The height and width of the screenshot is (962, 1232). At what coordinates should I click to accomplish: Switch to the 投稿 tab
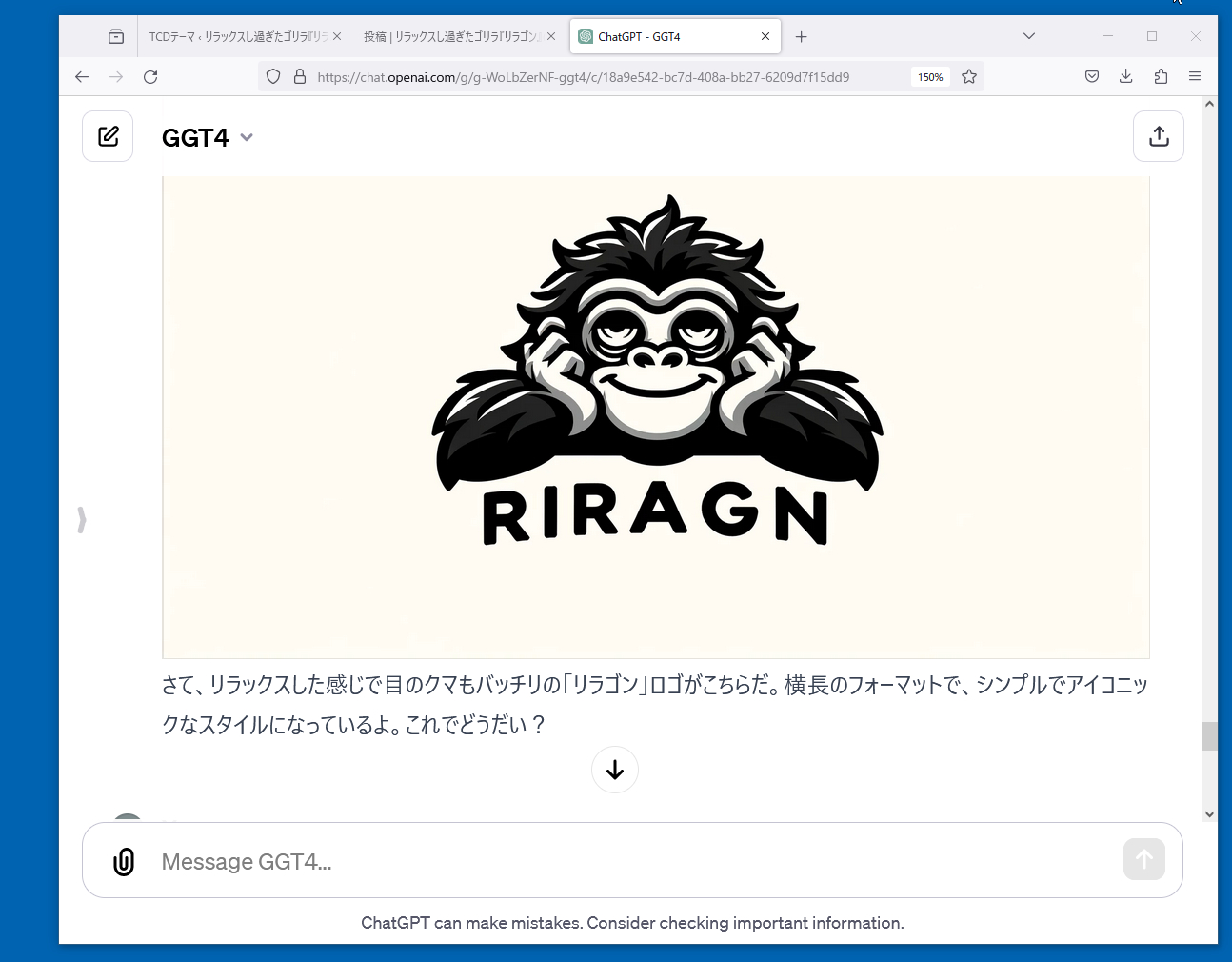point(451,37)
